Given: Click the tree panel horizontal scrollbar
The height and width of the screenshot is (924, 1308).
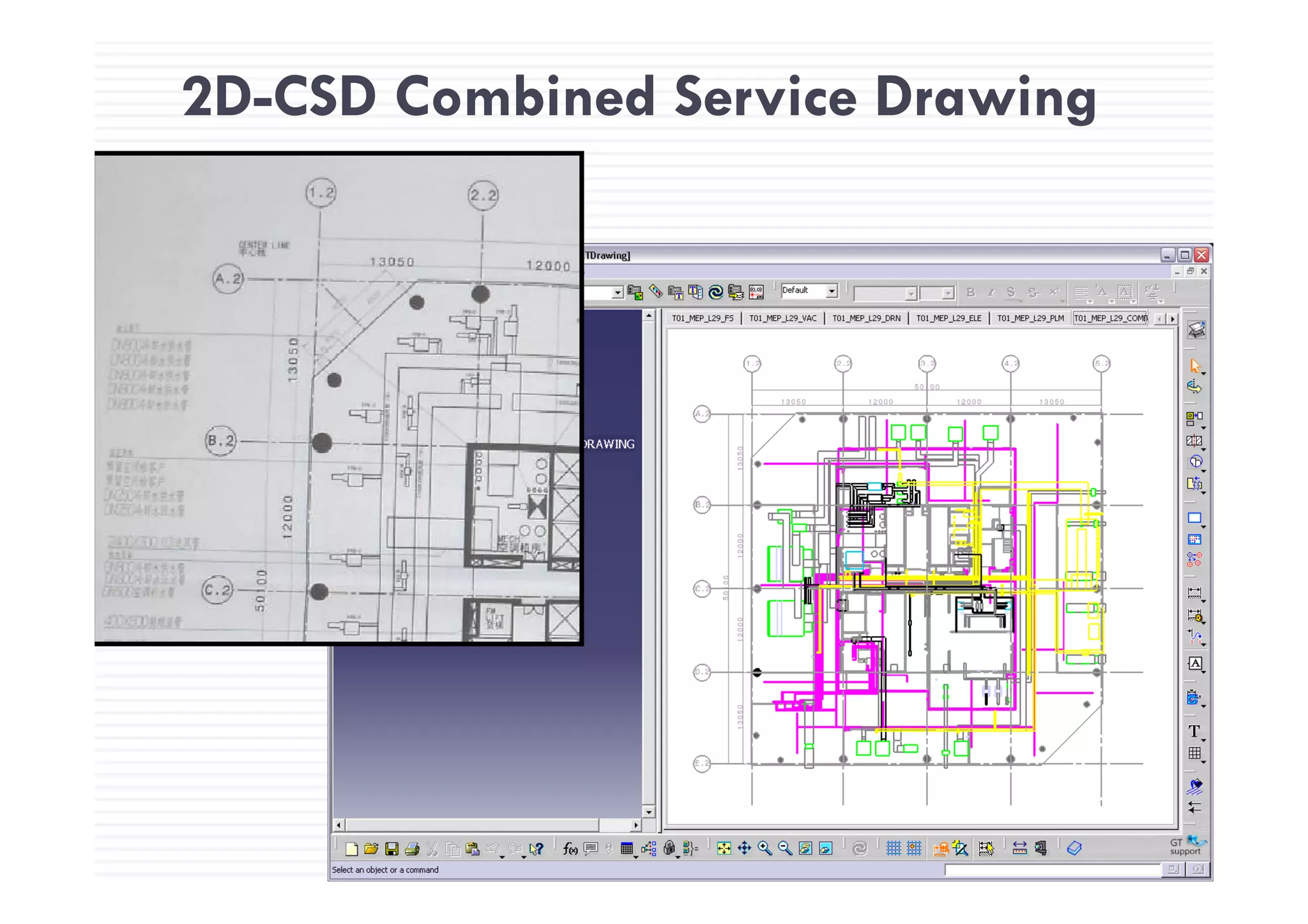Looking at the screenshot, I should pos(472,825).
